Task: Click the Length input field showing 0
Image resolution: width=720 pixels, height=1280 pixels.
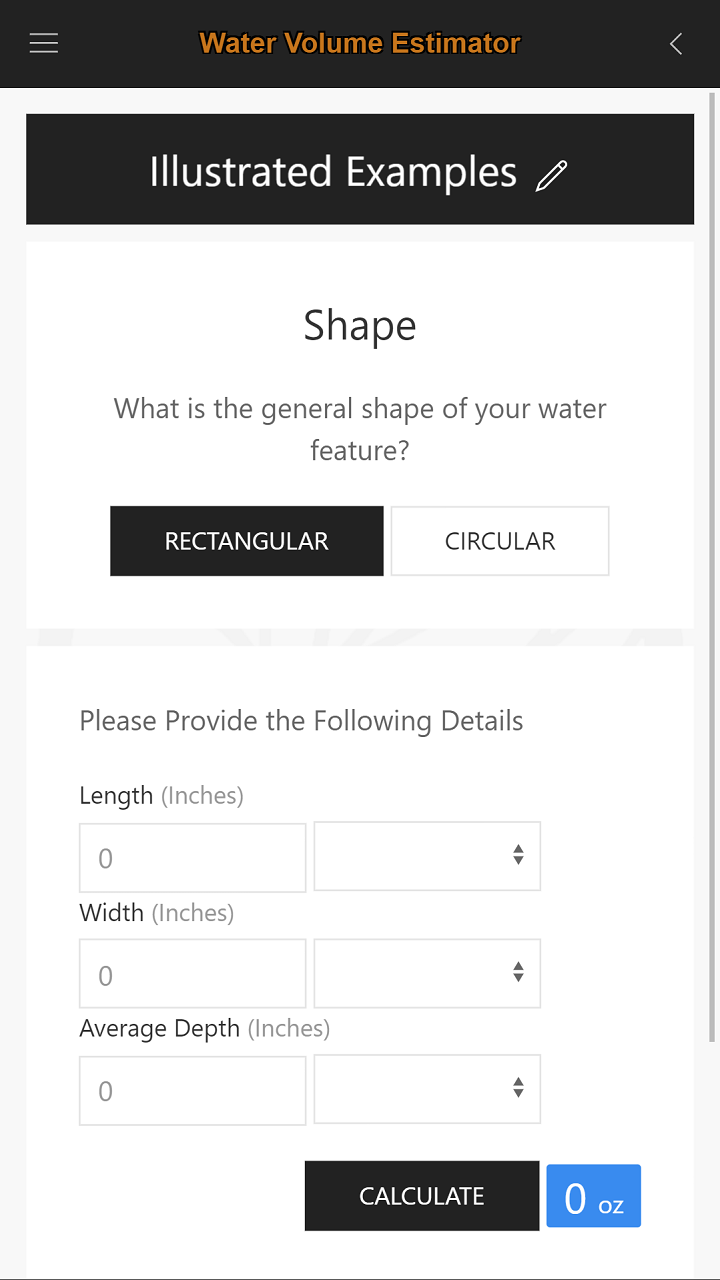Action: click(x=192, y=857)
